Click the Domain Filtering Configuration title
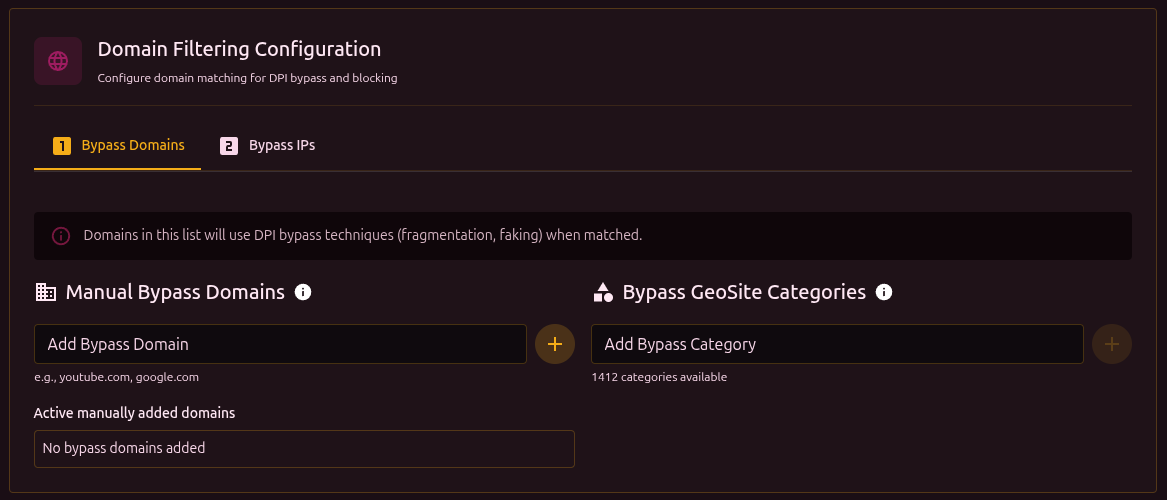Image resolution: width=1167 pixels, height=500 pixels. [x=239, y=49]
